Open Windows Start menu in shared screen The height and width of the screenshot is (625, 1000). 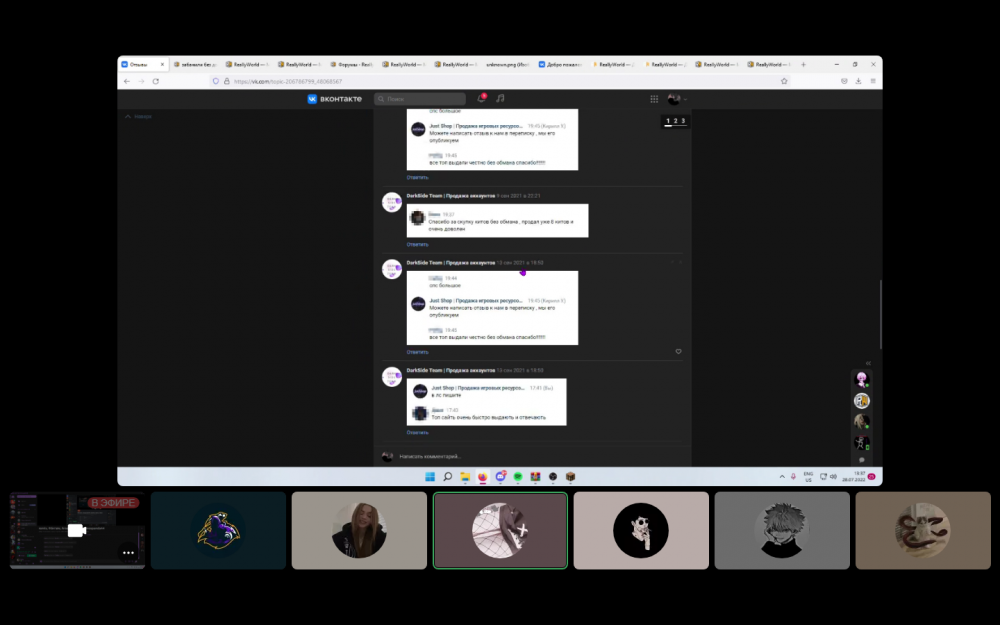coord(430,476)
